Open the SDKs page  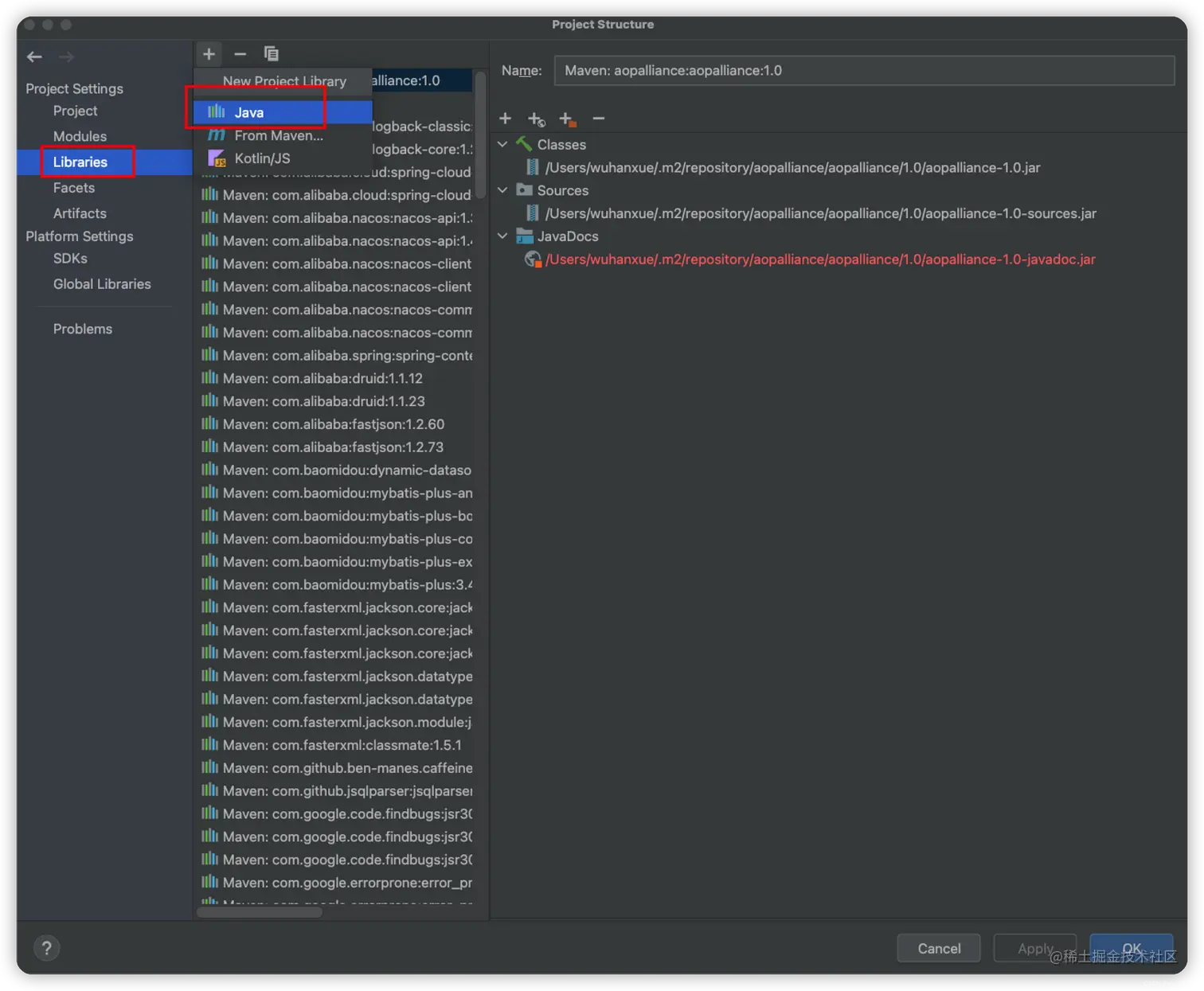pos(70,259)
